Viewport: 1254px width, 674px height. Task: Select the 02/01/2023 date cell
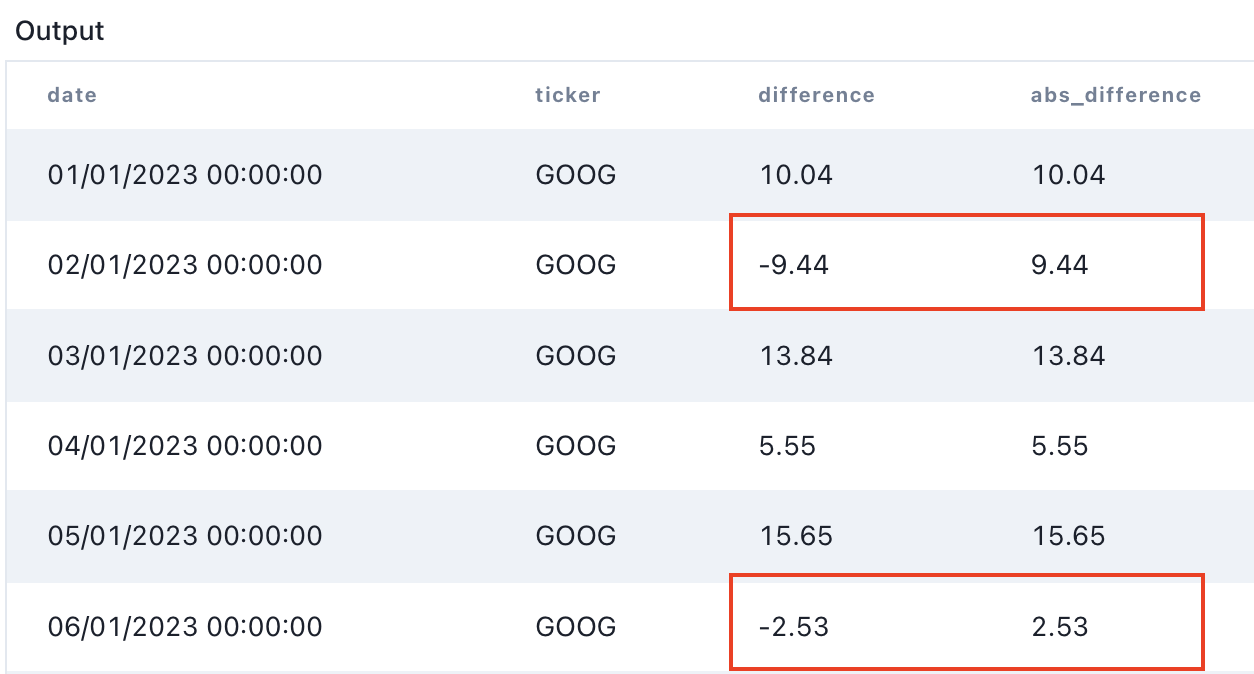coord(185,265)
